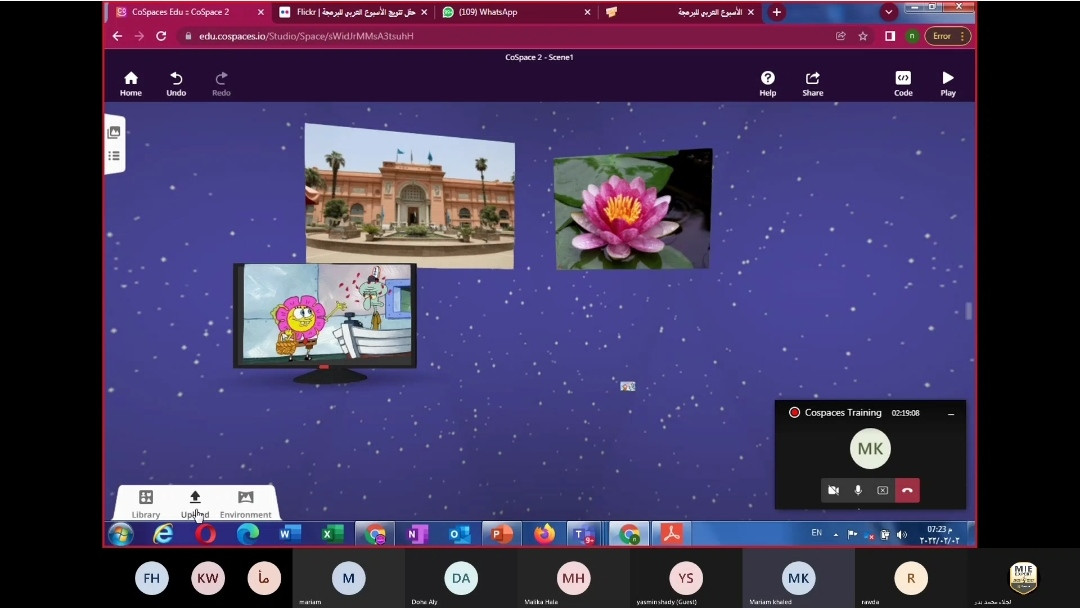Close the Flickr browser tab

pyautogui.click(x=424, y=12)
